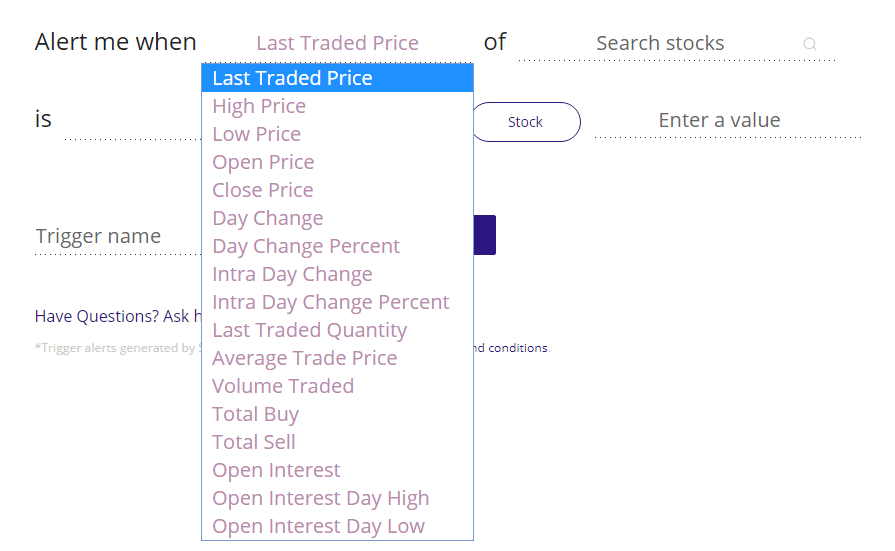Choose the Total Buy option

[337, 414]
